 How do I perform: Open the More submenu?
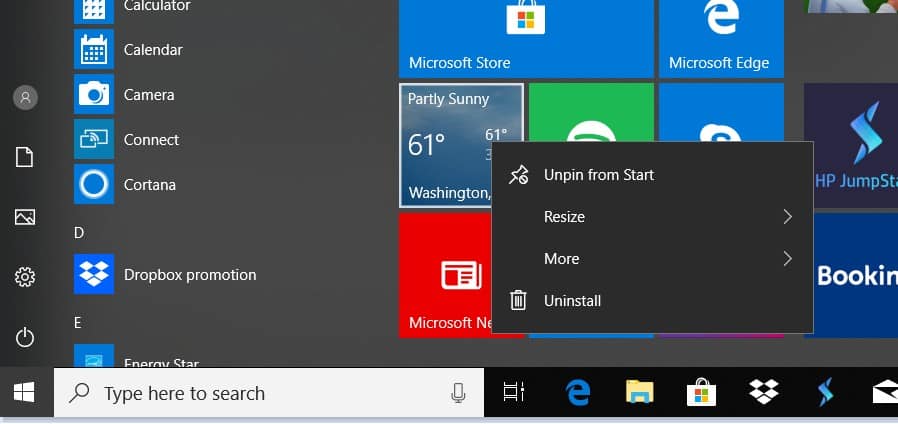click(652, 258)
